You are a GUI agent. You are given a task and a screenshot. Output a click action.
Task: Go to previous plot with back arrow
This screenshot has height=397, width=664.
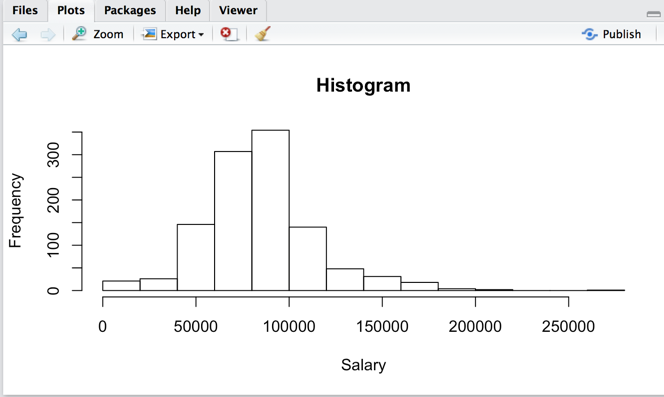tap(19, 34)
